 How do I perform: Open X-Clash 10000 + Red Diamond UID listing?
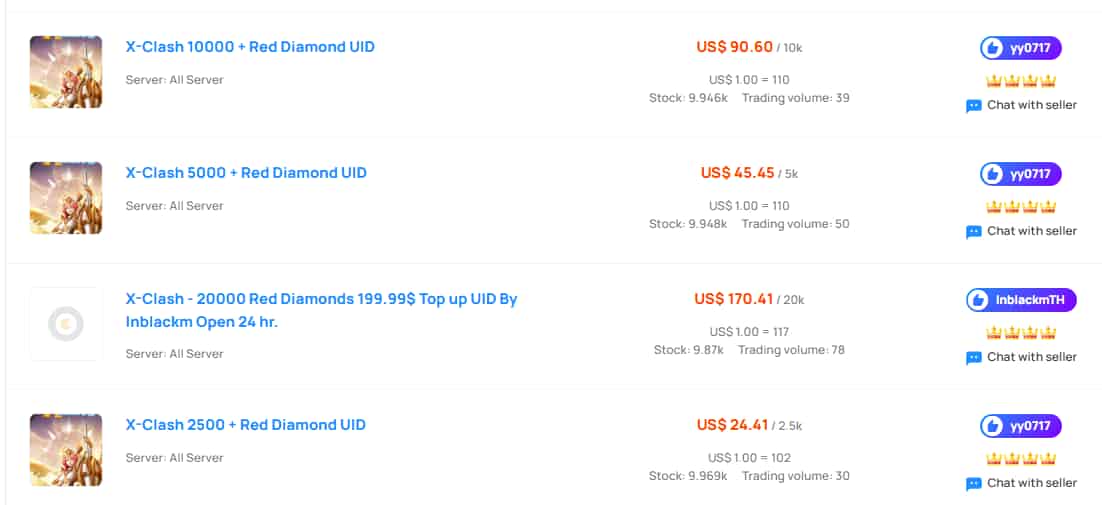pyautogui.click(x=250, y=47)
